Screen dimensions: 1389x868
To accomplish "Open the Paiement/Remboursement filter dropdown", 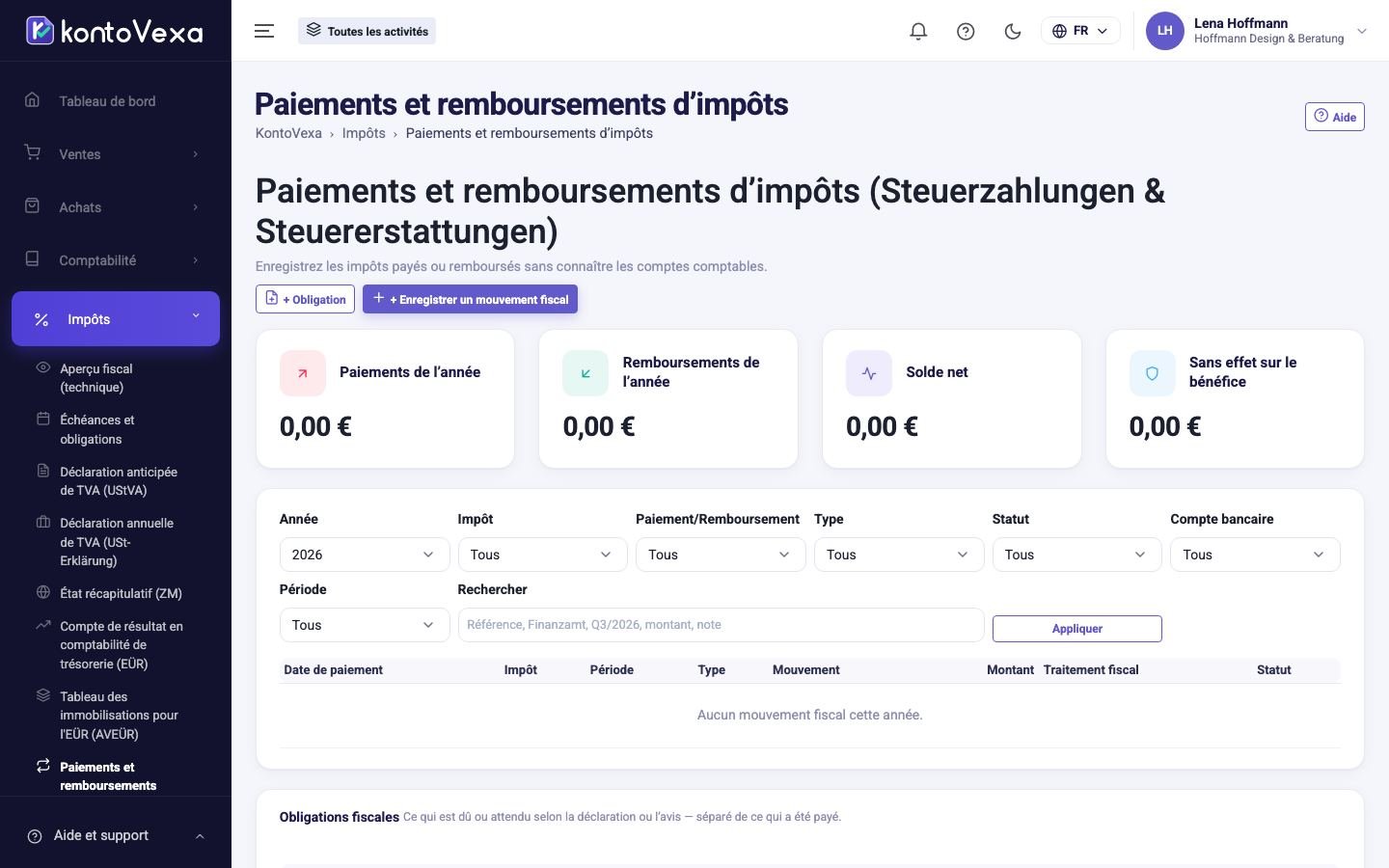I will (721, 555).
